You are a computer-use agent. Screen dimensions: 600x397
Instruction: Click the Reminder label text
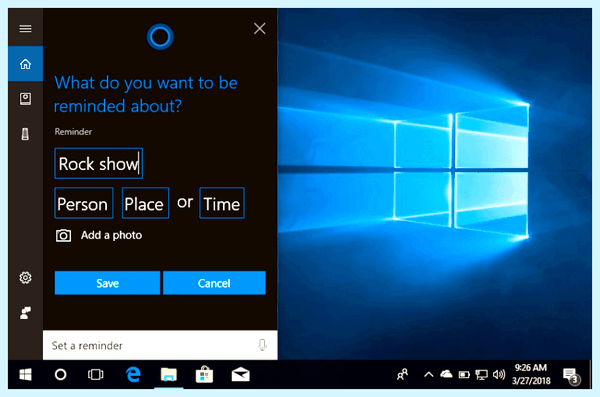(x=73, y=132)
